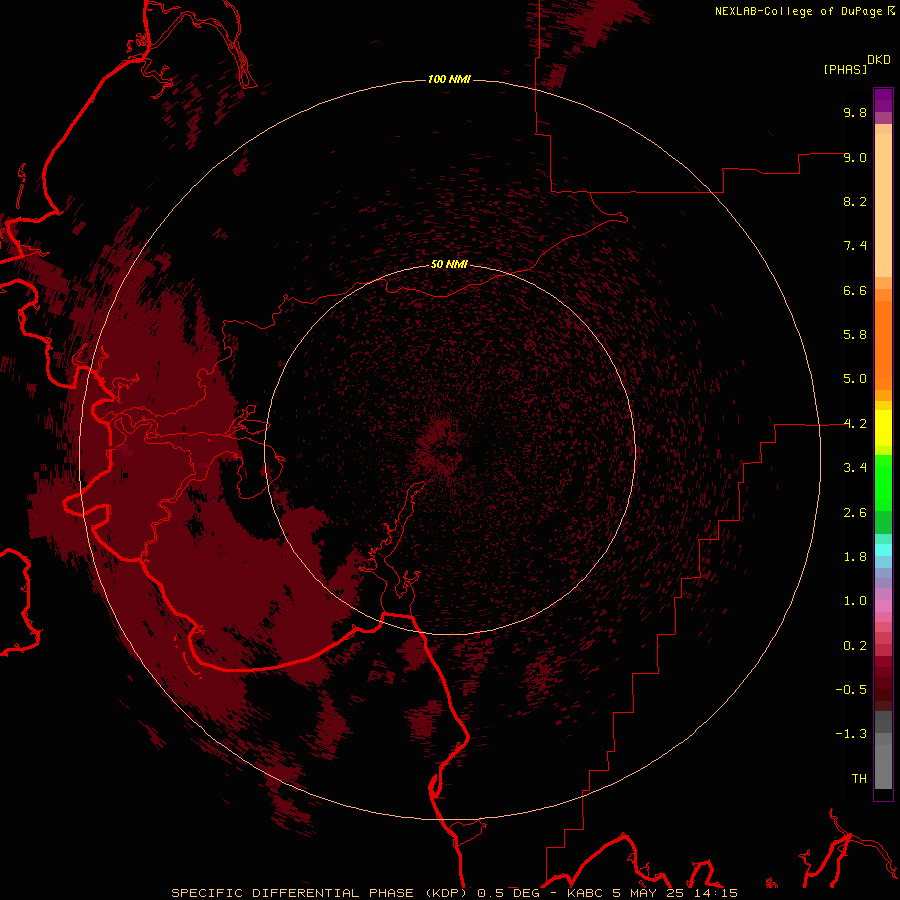This screenshot has height=900, width=900.
Task: Click the 6.6 scale value
Action: pyautogui.click(x=855, y=290)
